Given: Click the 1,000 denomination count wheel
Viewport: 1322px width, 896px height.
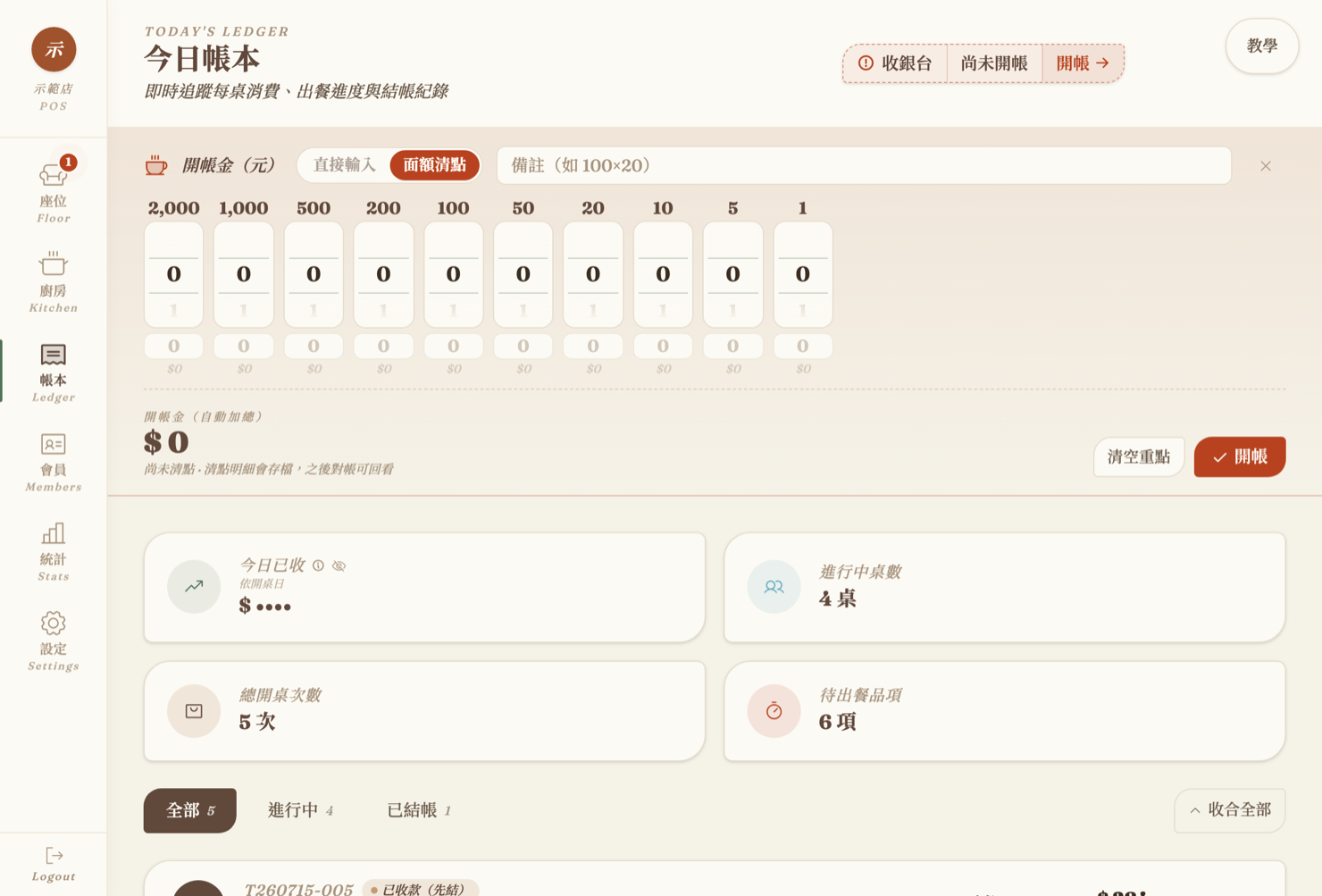Looking at the screenshot, I should [x=244, y=274].
